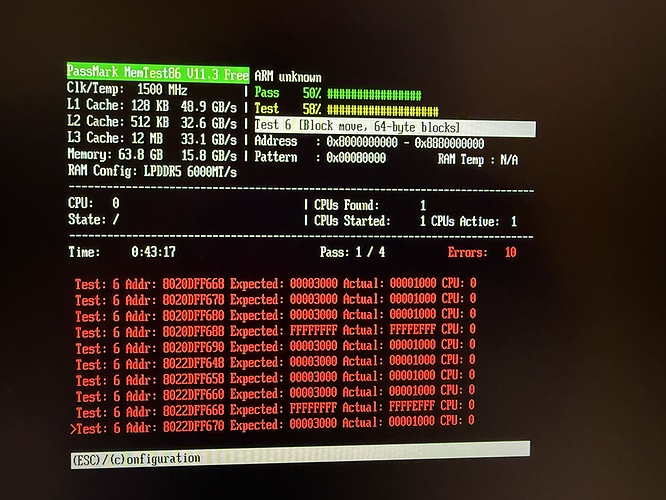Click the State spinner indicator
The height and width of the screenshot is (500, 666).
116,220
